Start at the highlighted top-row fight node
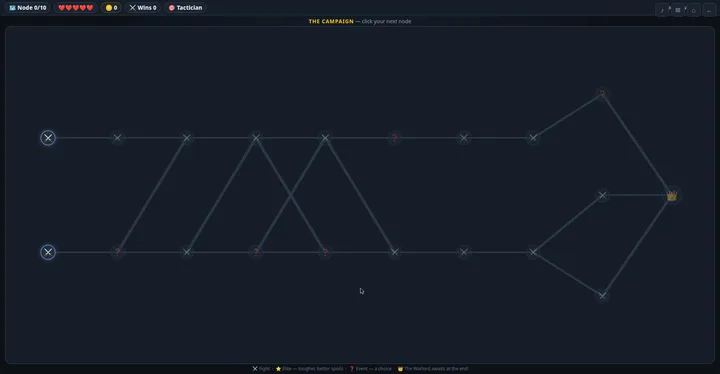The height and width of the screenshot is (374, 720). (48, 138)
